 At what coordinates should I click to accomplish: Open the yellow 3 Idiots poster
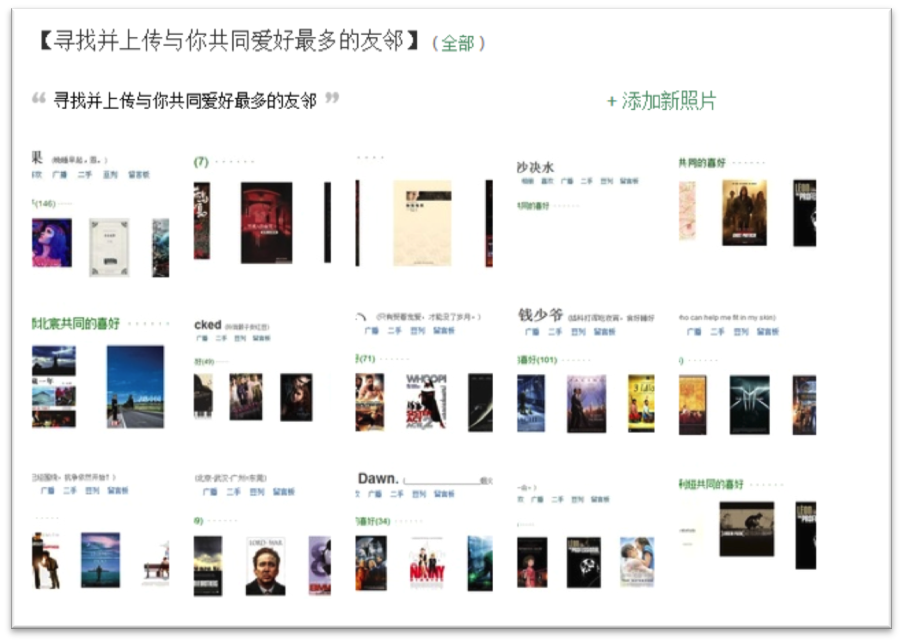coord(641,403)
